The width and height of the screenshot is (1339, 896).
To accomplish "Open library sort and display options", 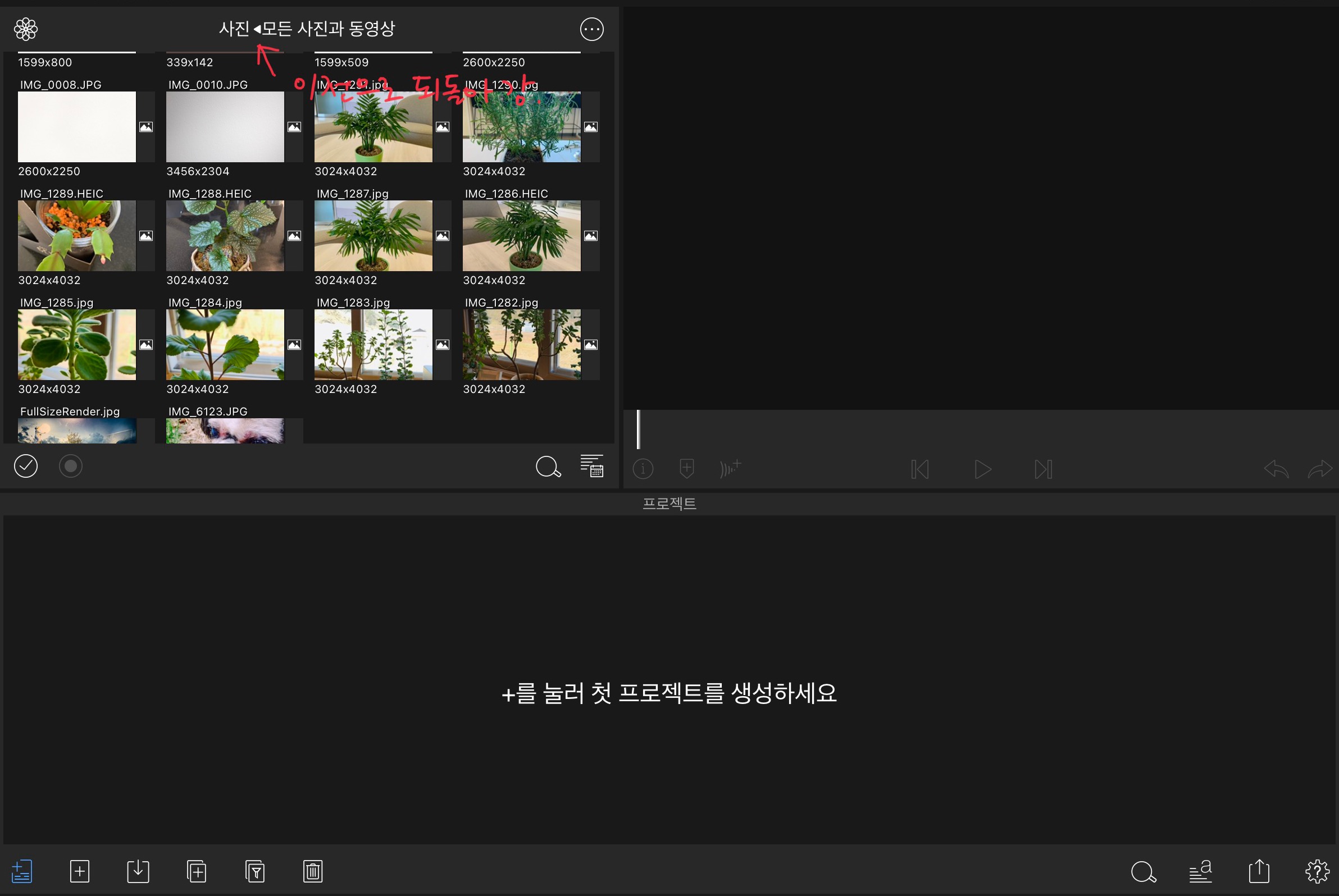I will point(592,467).
